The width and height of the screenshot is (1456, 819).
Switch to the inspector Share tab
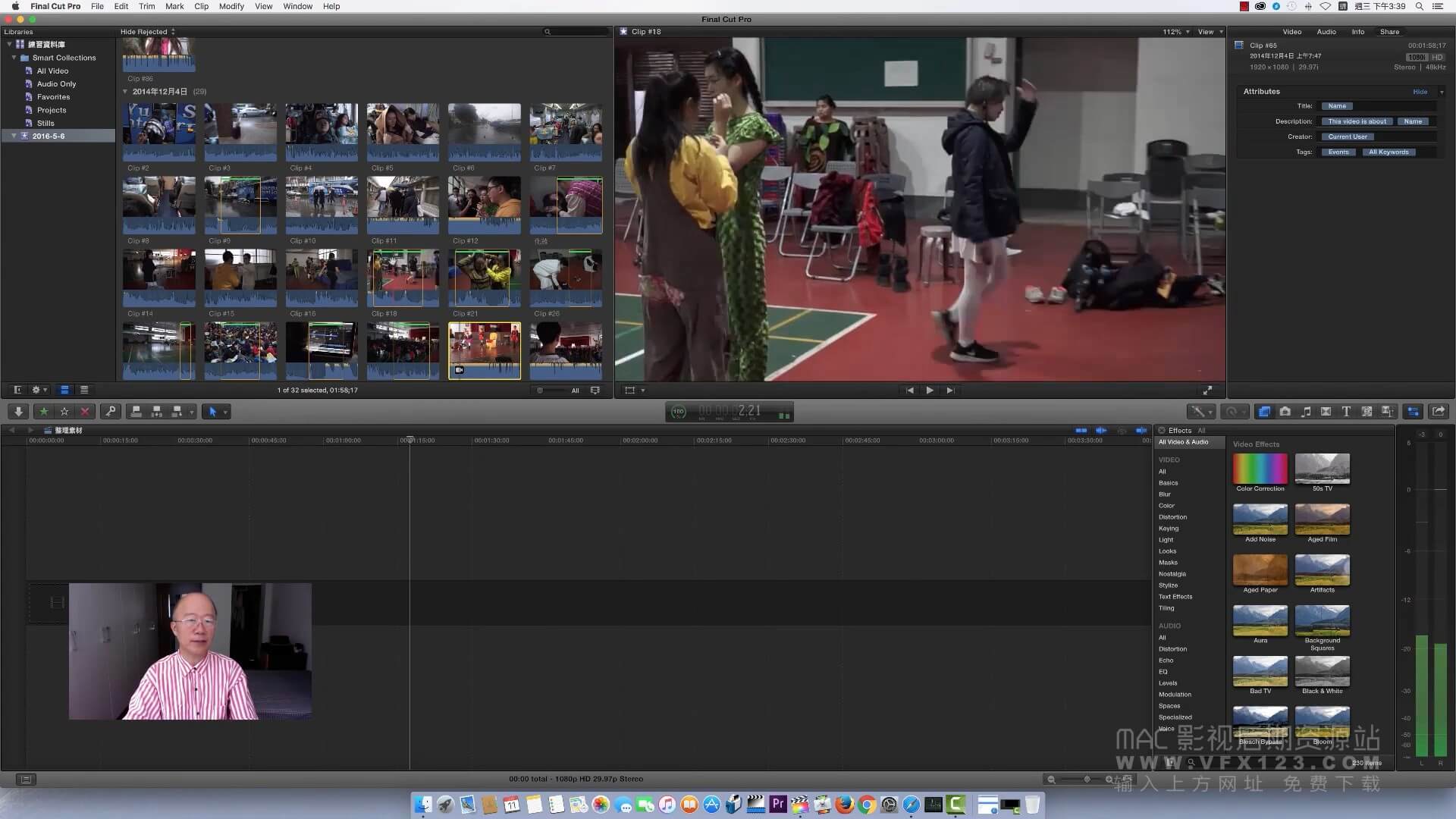point(1389,32)
